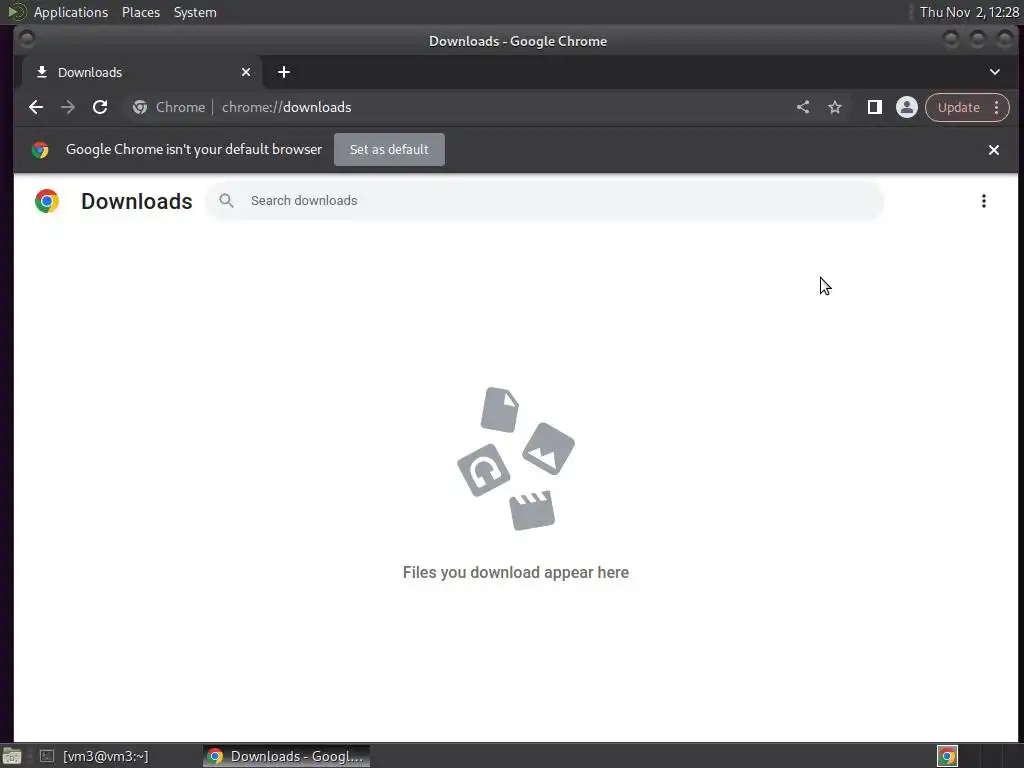Click the Chrome workspace icon in bottom-right panel
This screenshot has height=768, width=1024.
947,756
